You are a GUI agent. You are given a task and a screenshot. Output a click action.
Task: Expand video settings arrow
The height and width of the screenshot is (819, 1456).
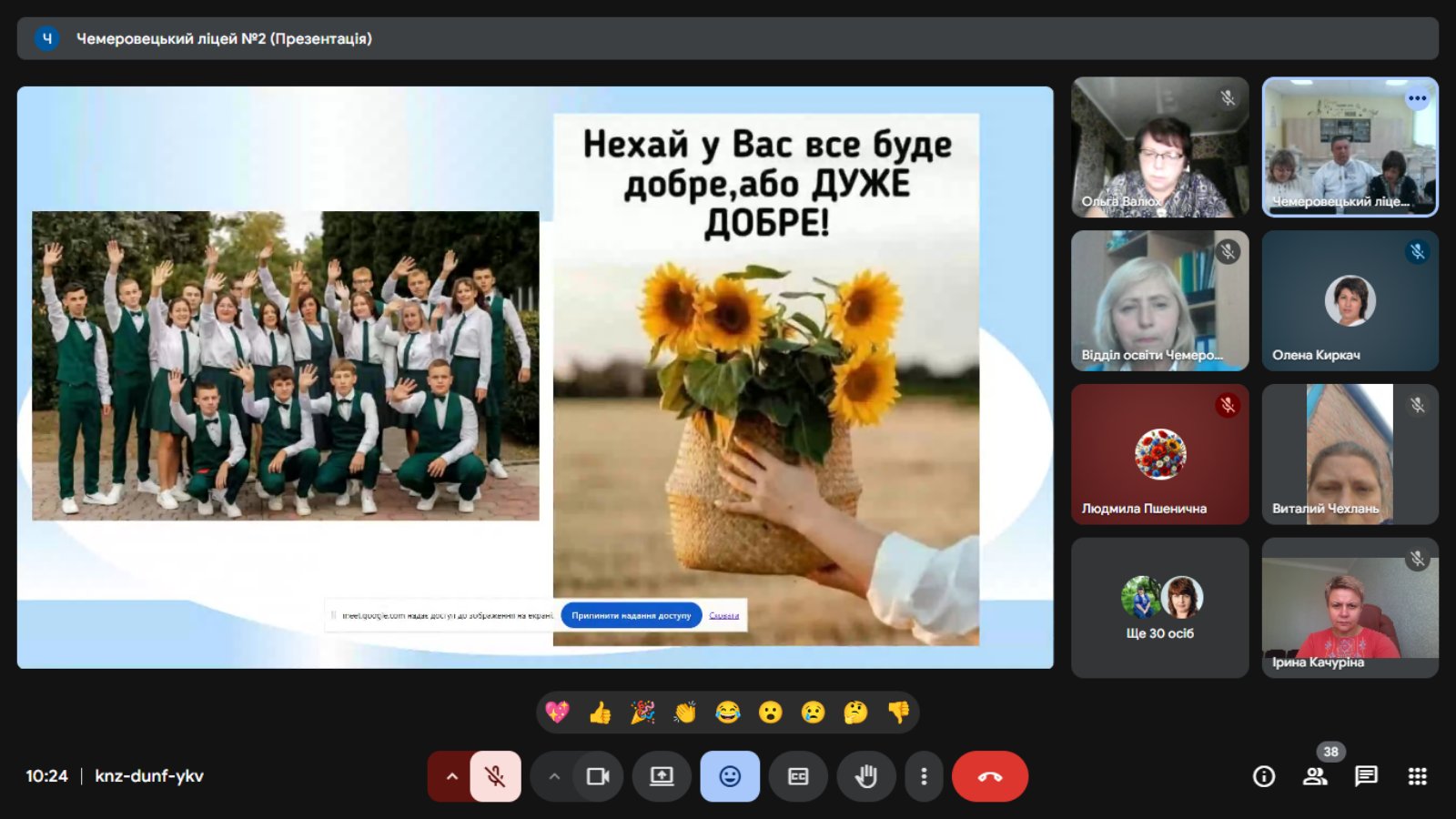[x=554, y=776]
